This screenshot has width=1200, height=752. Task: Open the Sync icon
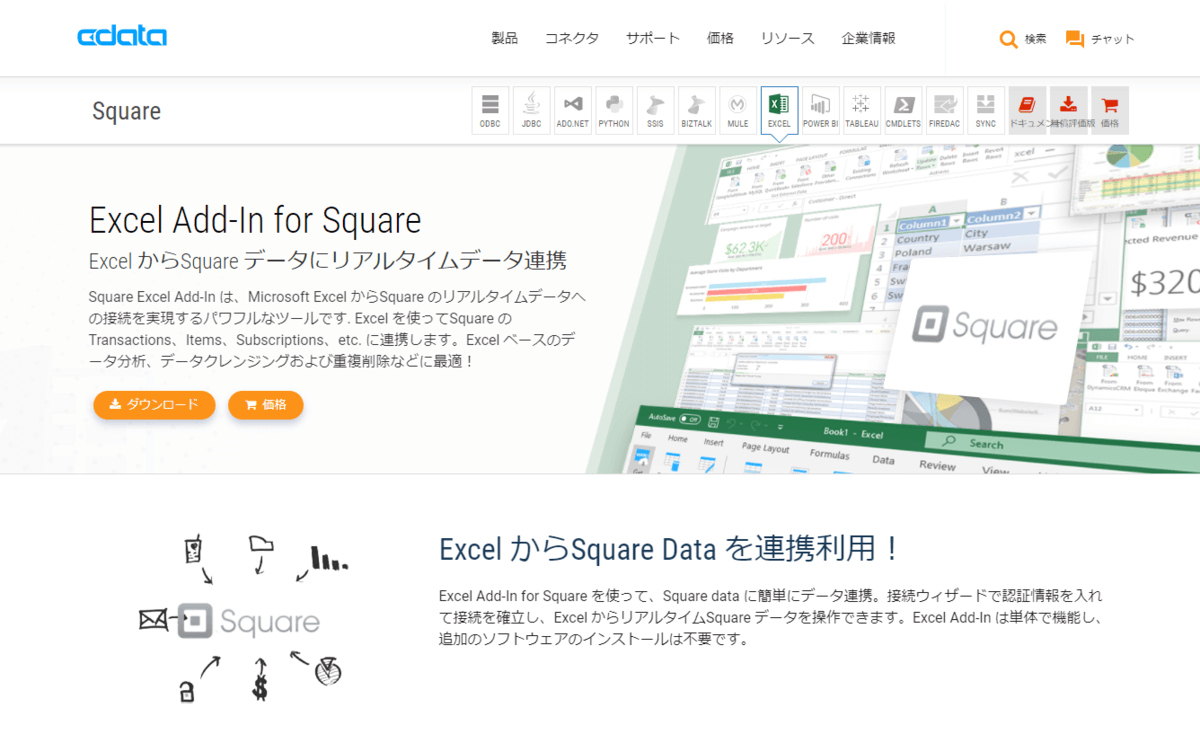click(x=986, y=111)
